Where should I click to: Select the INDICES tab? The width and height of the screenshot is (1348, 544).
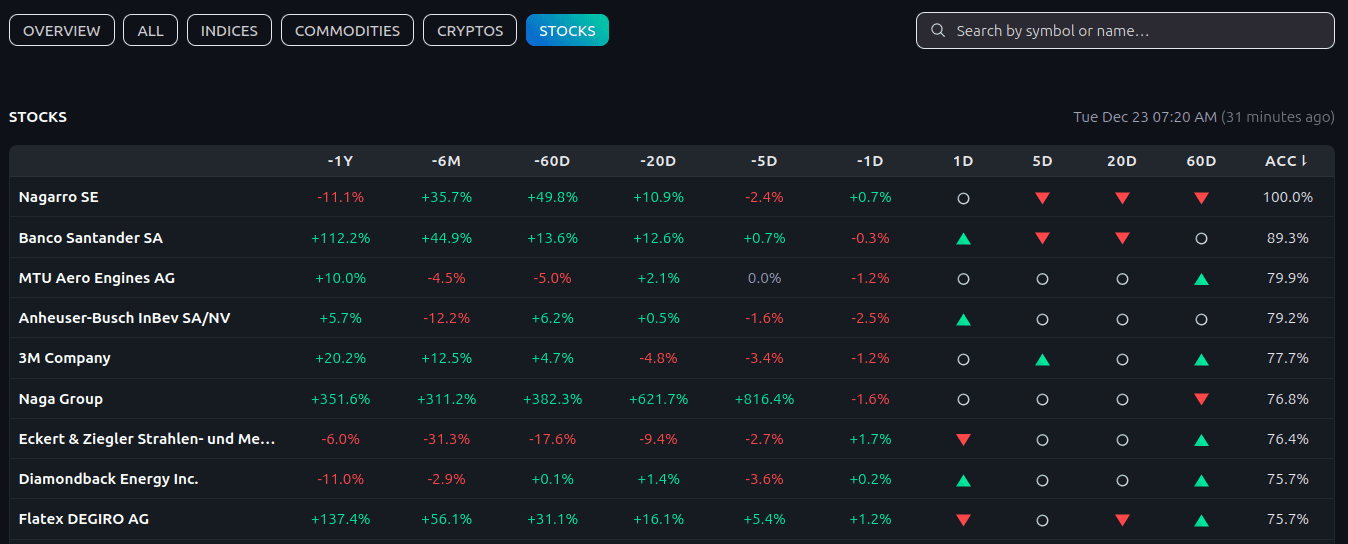229,30
